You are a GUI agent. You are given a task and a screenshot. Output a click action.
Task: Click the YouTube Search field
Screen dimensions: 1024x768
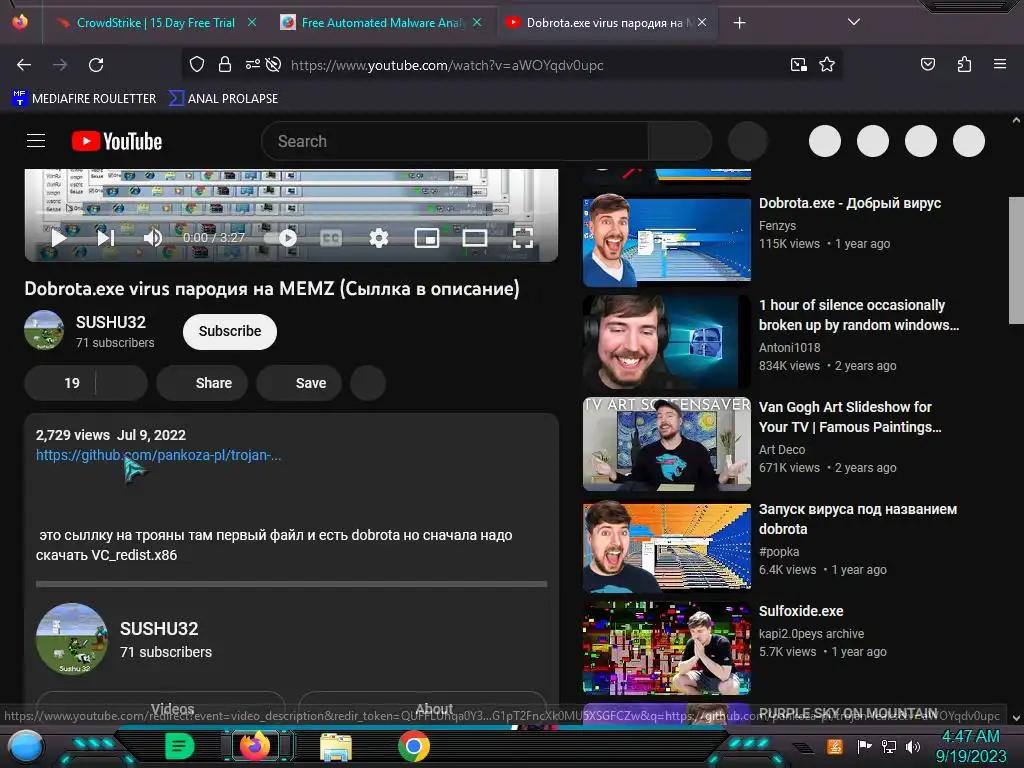pos(454,141)
